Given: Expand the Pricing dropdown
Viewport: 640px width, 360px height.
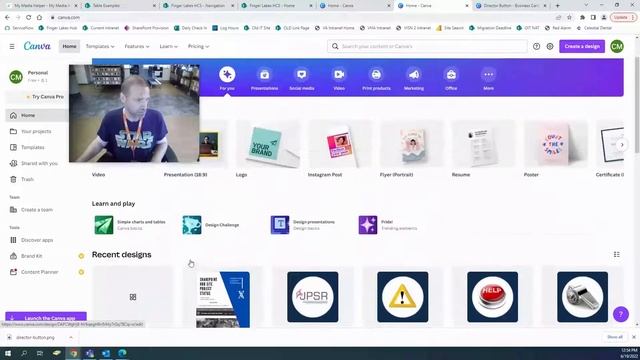Looking at the screenshot, I should 198,47.
